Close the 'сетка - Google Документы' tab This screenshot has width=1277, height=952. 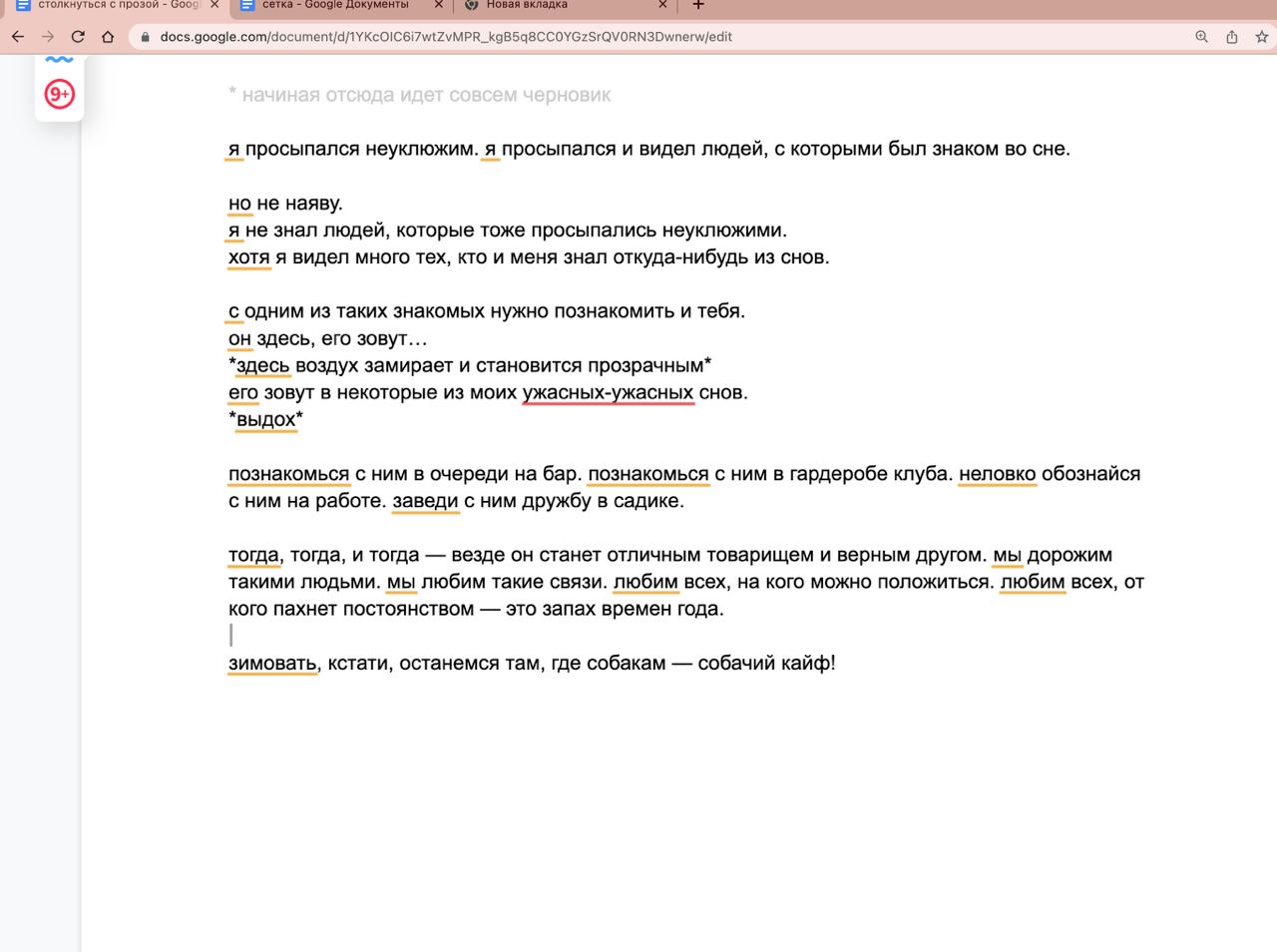[x=439, y=5]
